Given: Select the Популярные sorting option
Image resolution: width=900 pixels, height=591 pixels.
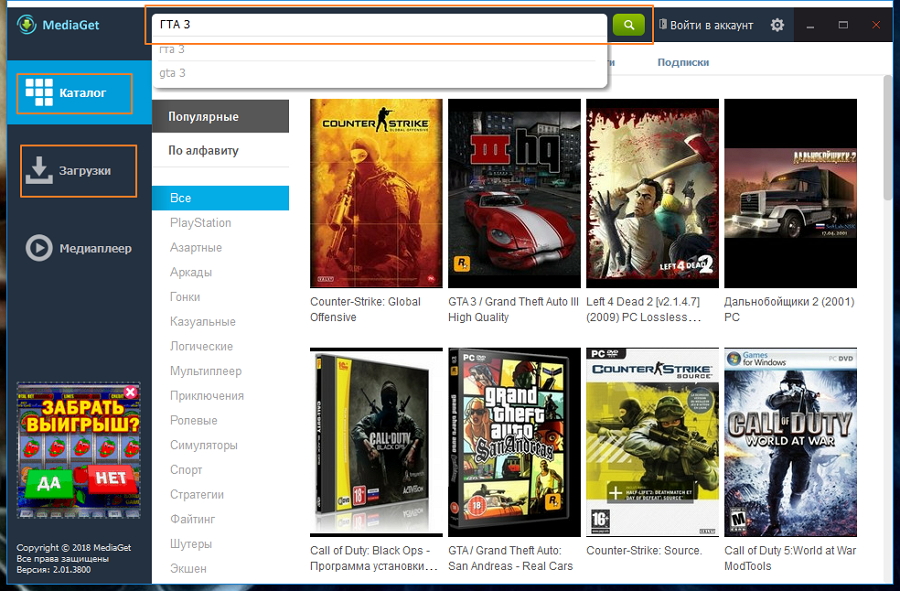Looking at the screenshot, I should point(220,116).
